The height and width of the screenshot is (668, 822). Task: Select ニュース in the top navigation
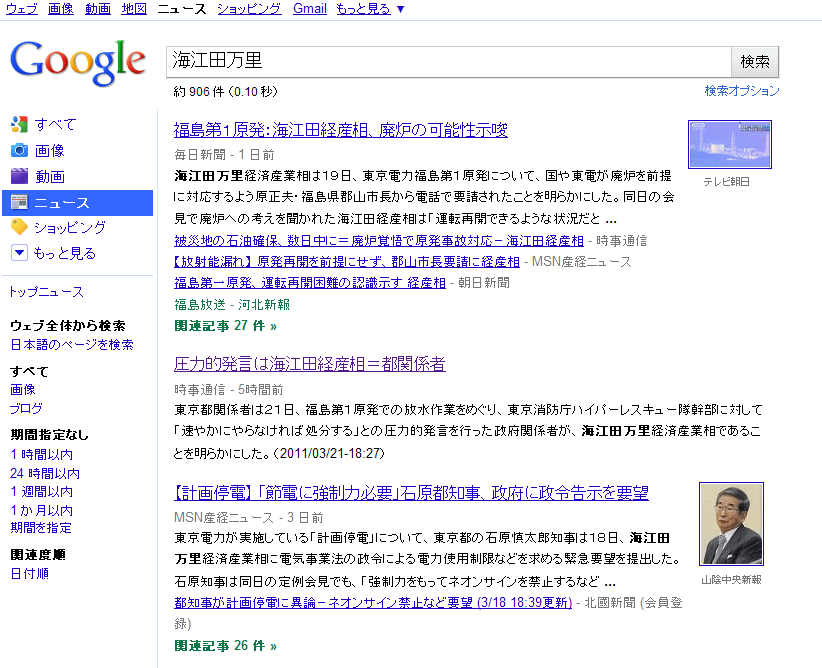click(x=182, y=9)
